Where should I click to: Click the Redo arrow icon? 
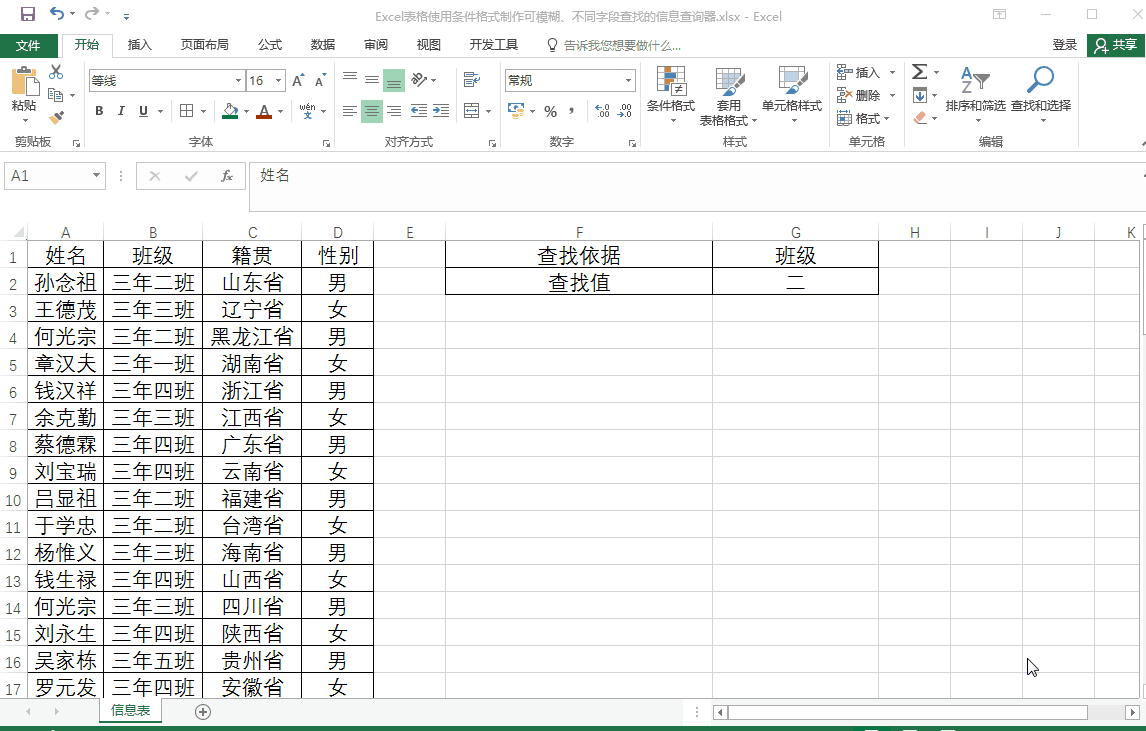point(91,13)
